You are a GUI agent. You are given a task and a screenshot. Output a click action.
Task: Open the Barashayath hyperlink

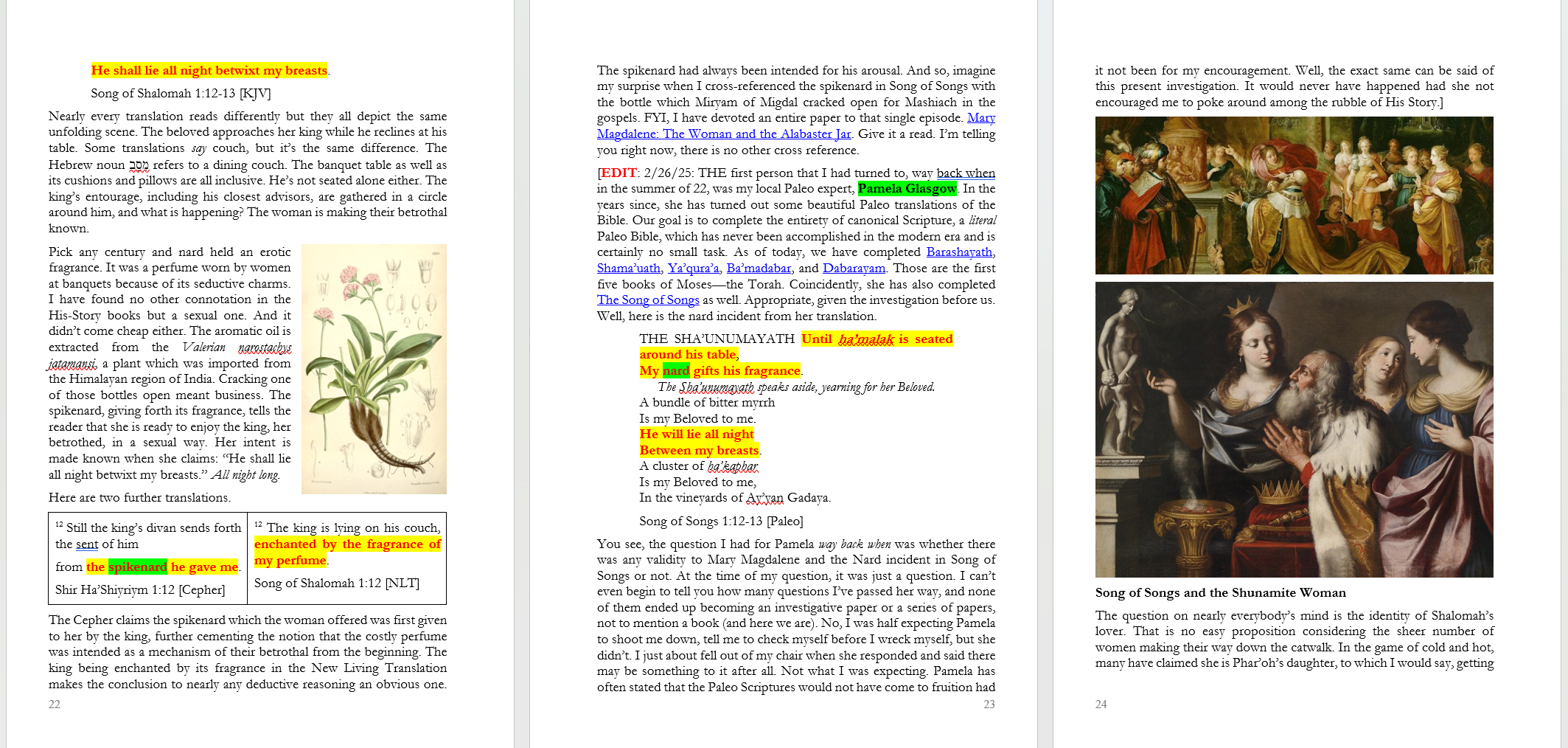coord(959,252)
